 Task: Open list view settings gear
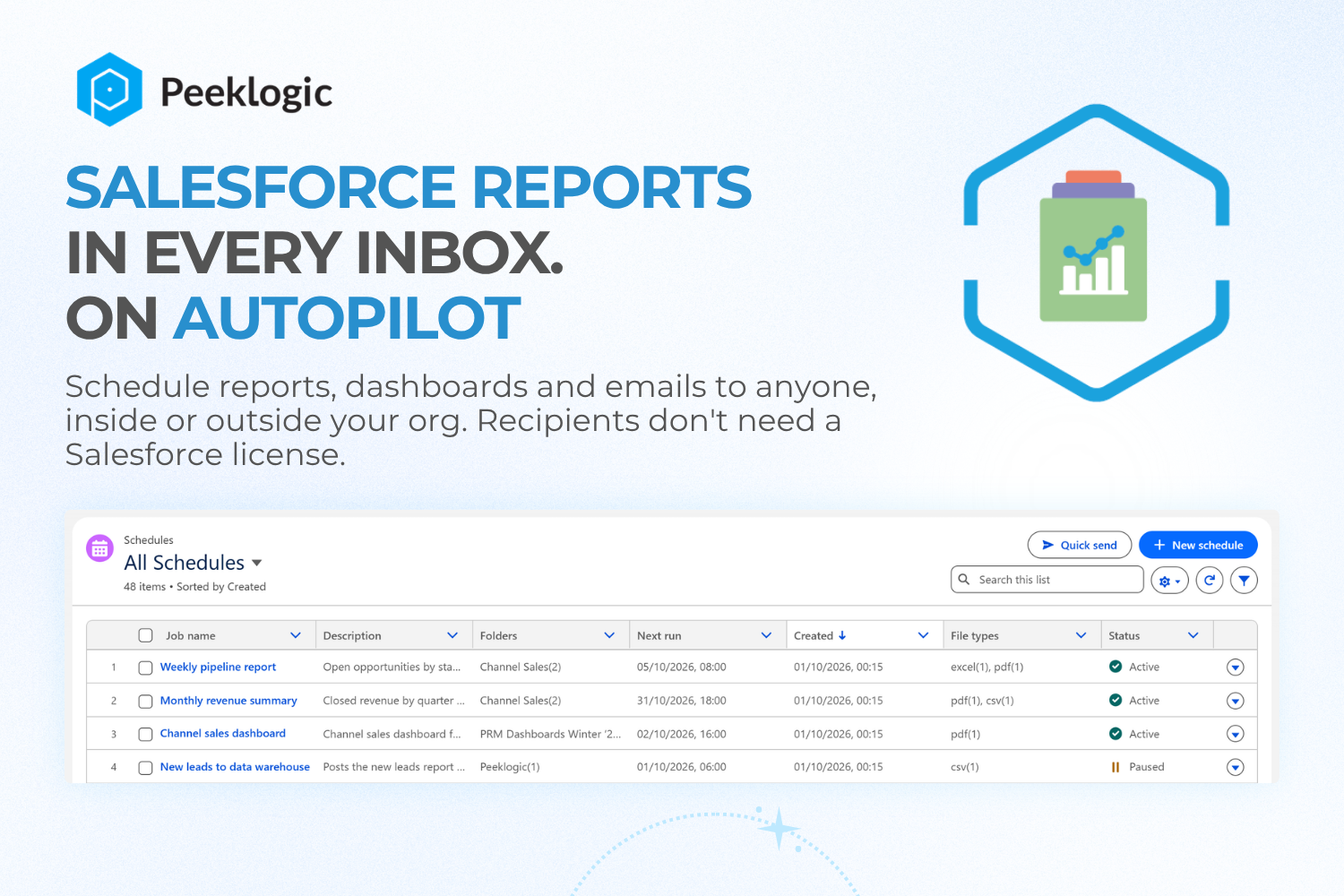pyautogui.click(x=1169, y=581)
